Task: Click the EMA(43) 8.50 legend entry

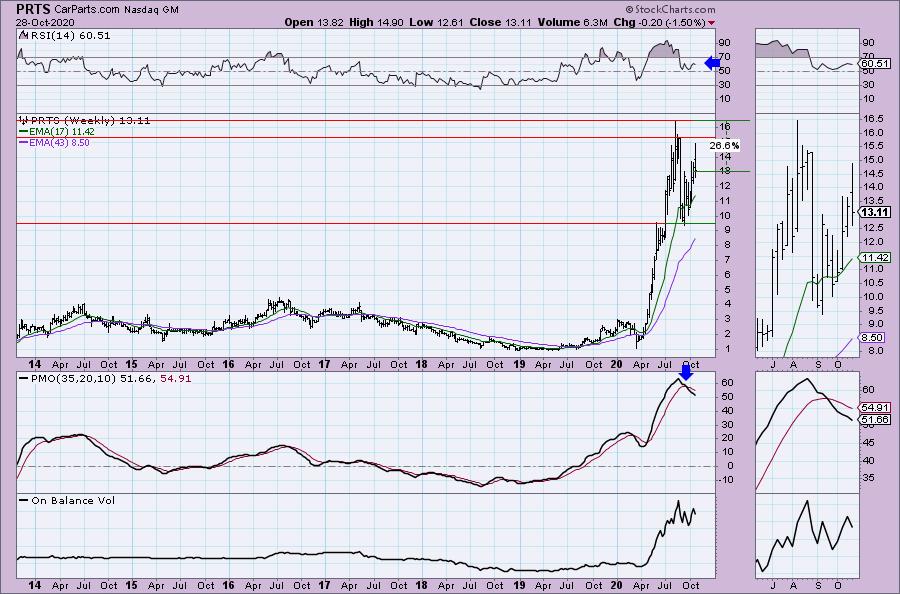Action: pos(59,142)
